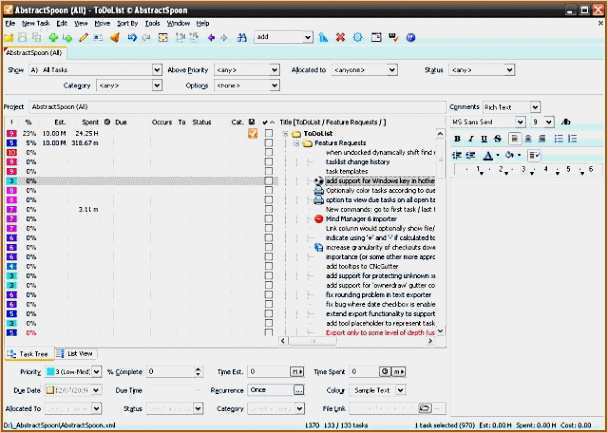Open the Allocated to filter dropdown
Image resolution: width=608 pixels, height=433 pixels.
tap(392, 70)
